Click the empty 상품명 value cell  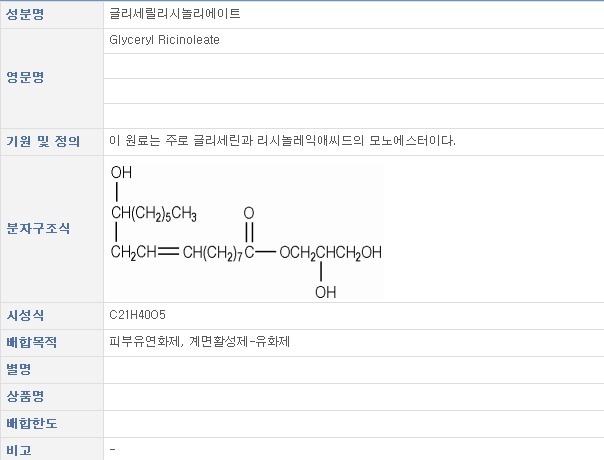point(350,396)
